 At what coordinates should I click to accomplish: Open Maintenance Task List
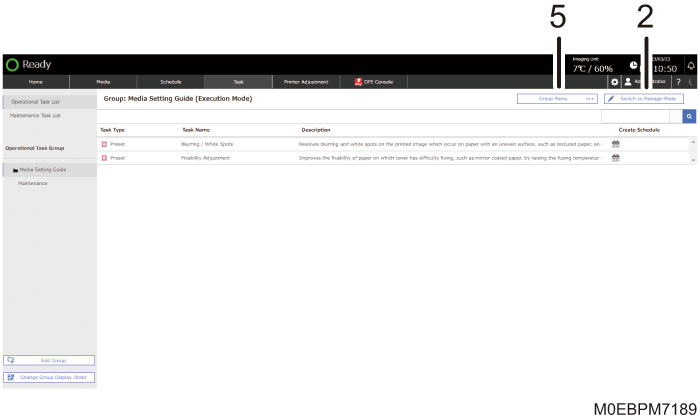(38, 116)
